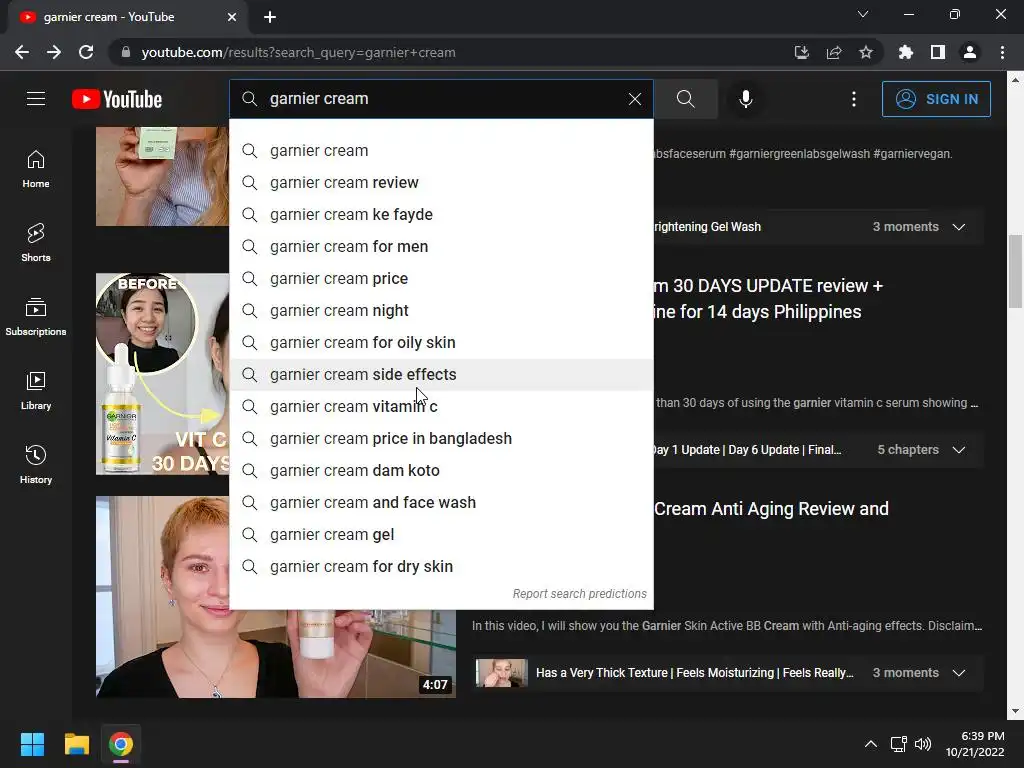Close the garnier cream - YouTube tab
Viewport: 1024px width, 768px height.
coord(232,17)
